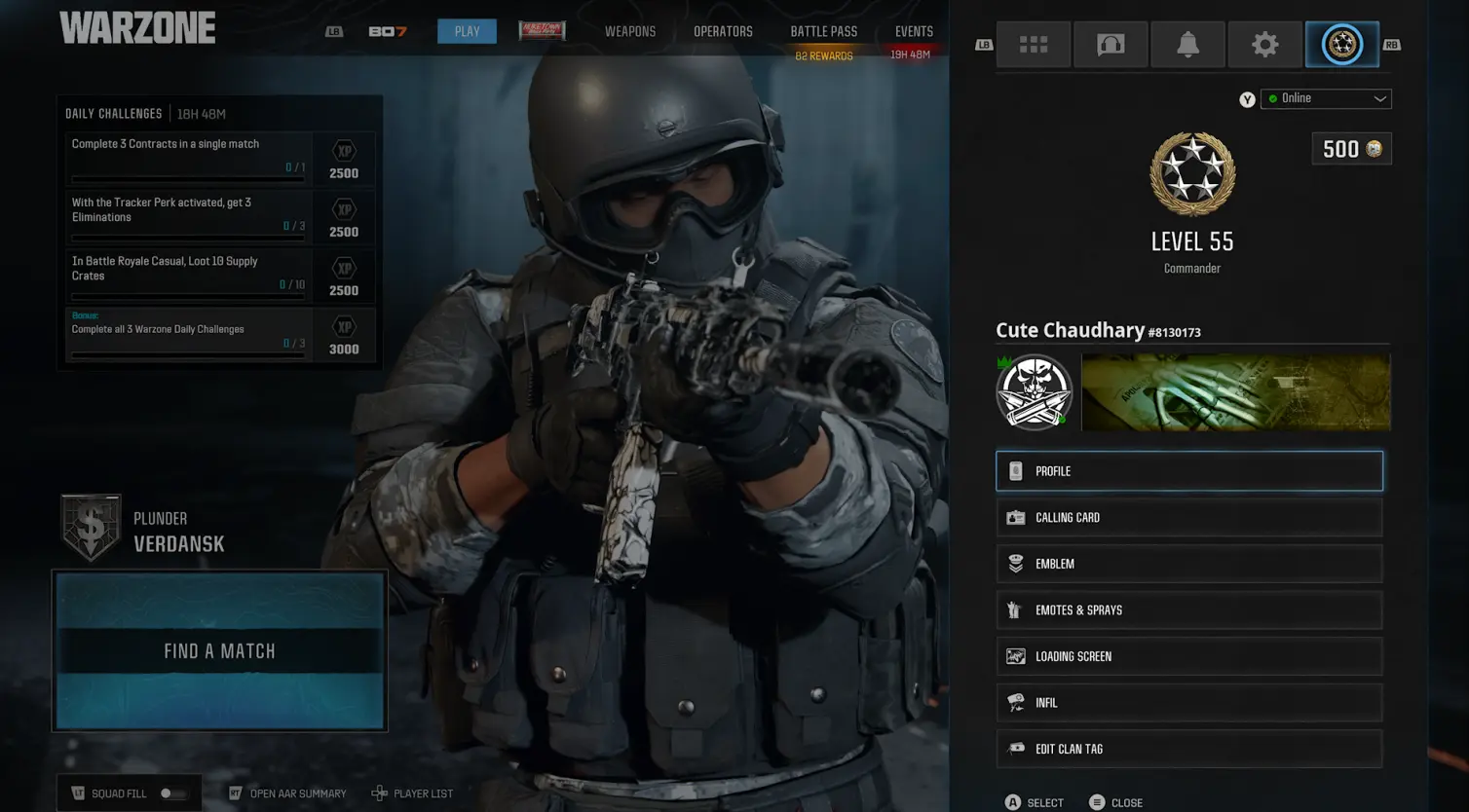Click the WARZONE logo

pyautogui.click(x=137, y=28)
